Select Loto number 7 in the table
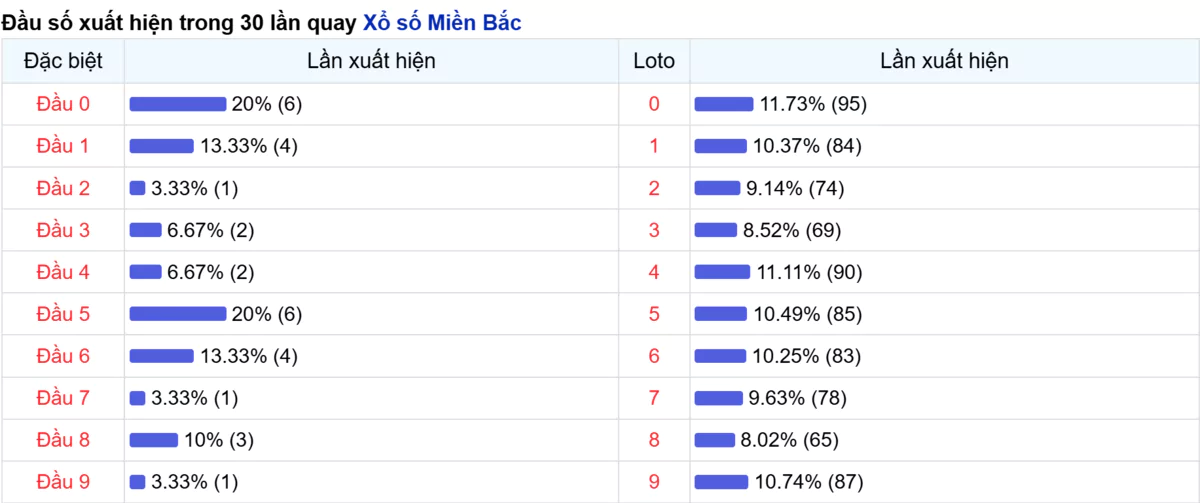Screen dimensions: 1200x503 pos(654,398)
